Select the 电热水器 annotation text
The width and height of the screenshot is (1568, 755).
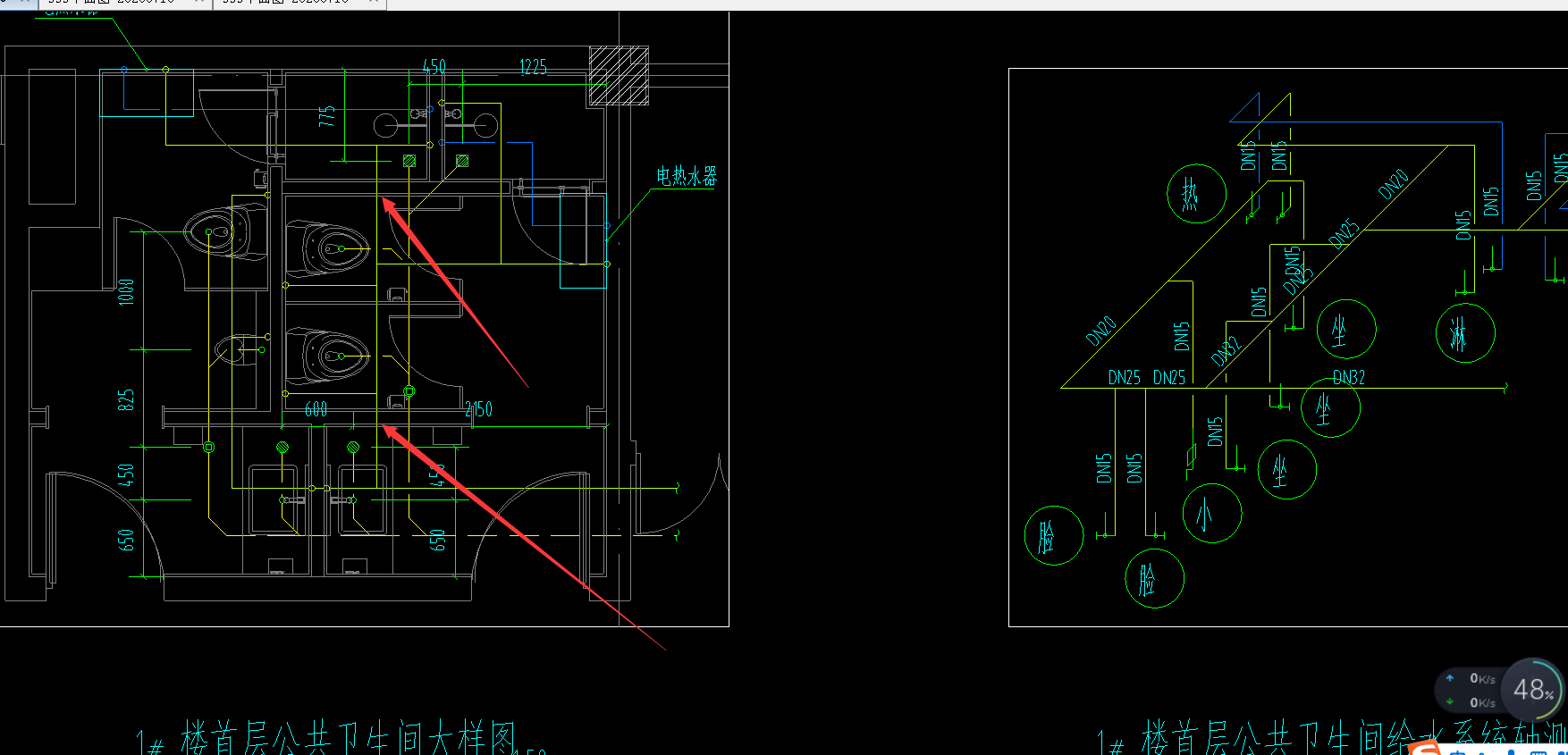coord(687,176)
